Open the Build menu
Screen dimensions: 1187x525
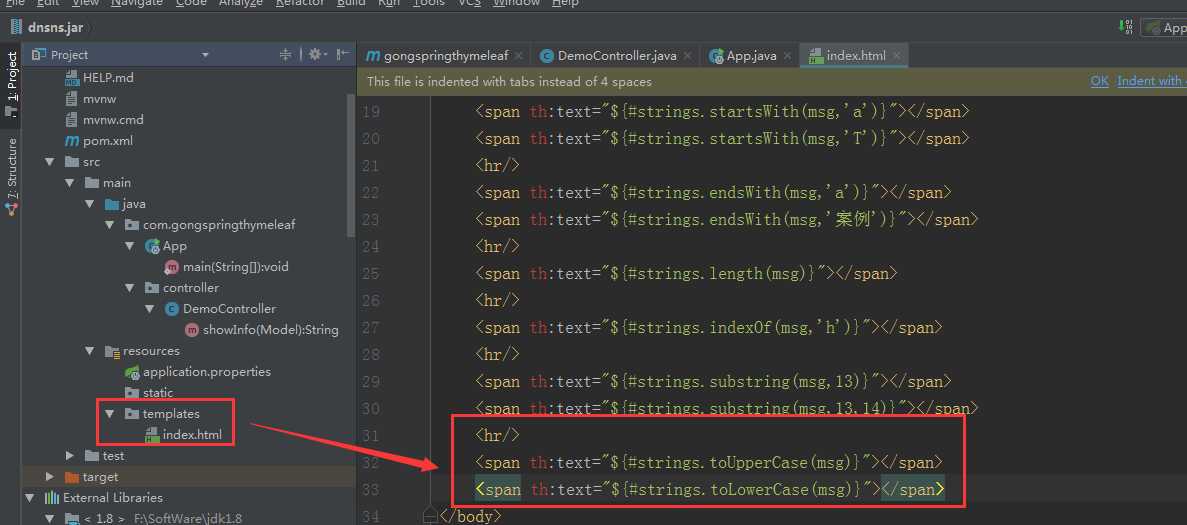click(351, 3)
